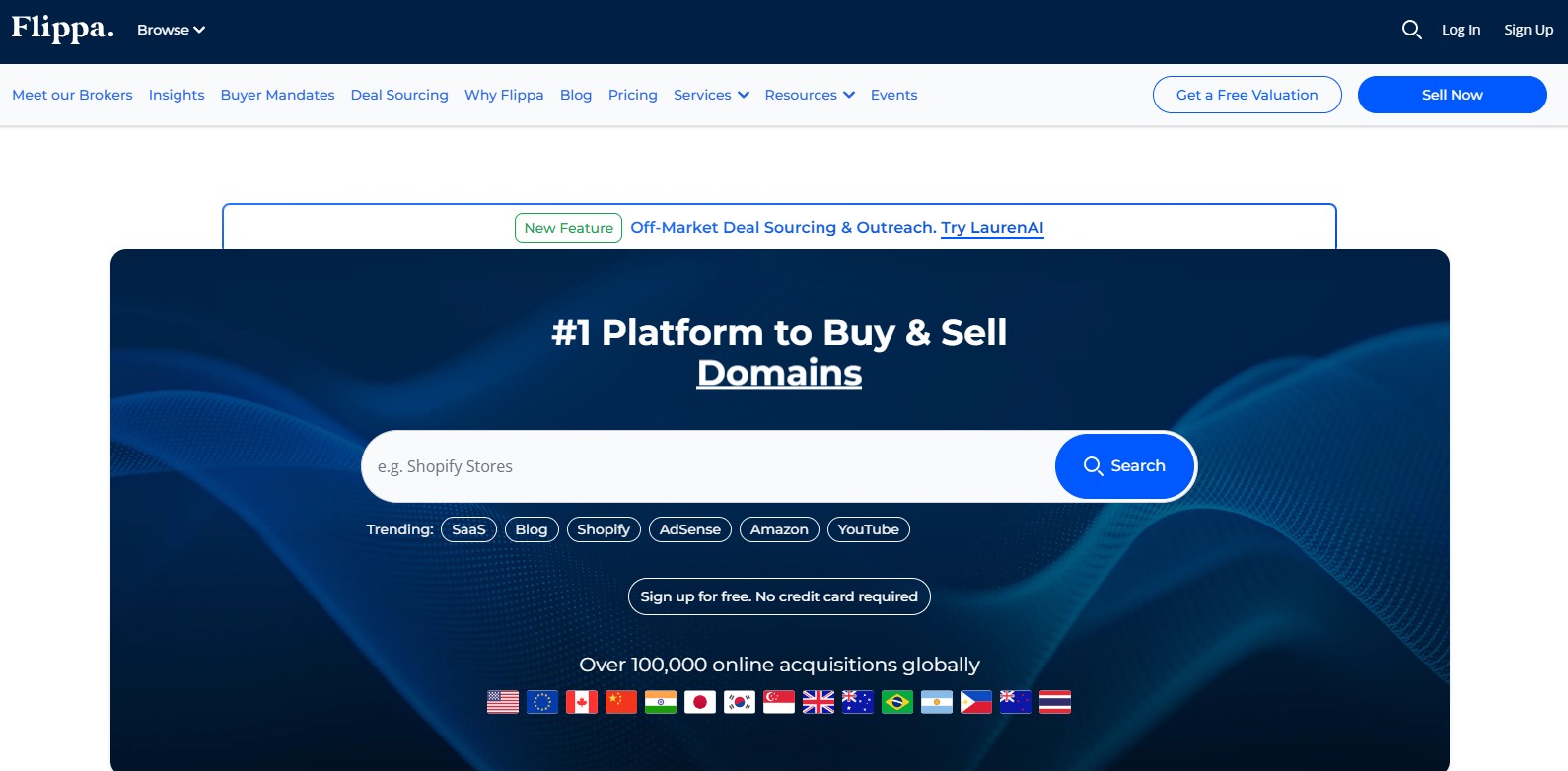
Task: Open Buyer Mandates from navigation
Action: [277, 95]
